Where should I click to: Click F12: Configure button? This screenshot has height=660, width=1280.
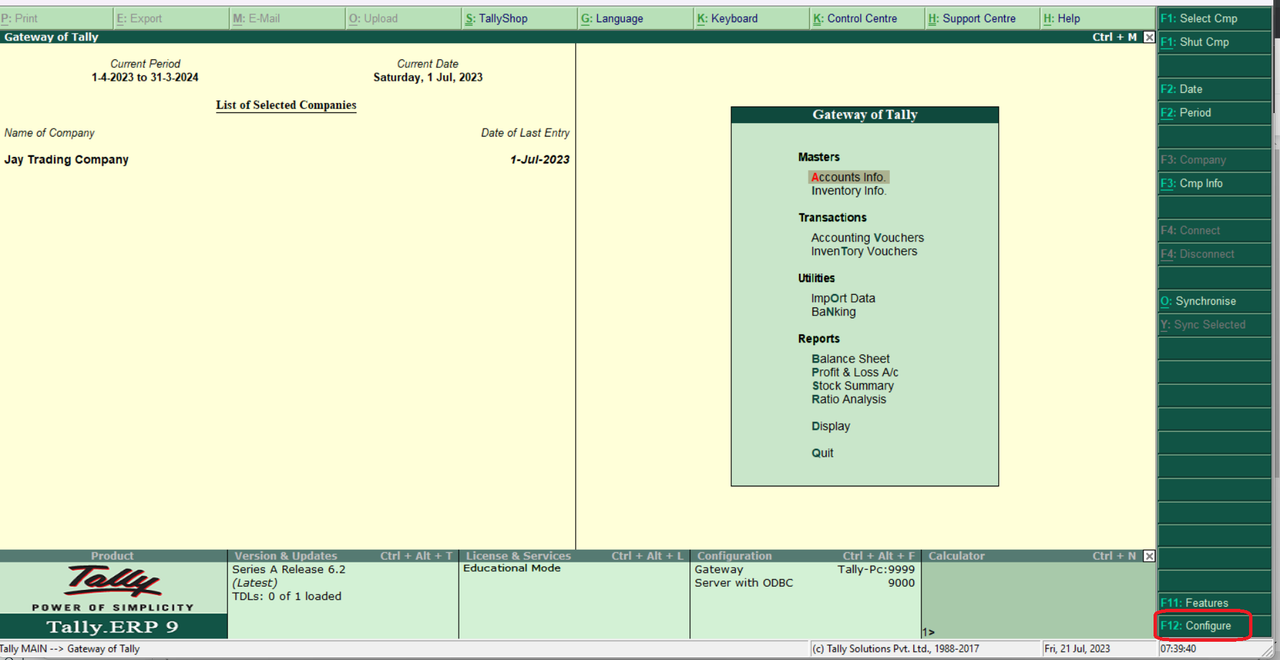click(1215, 626)
